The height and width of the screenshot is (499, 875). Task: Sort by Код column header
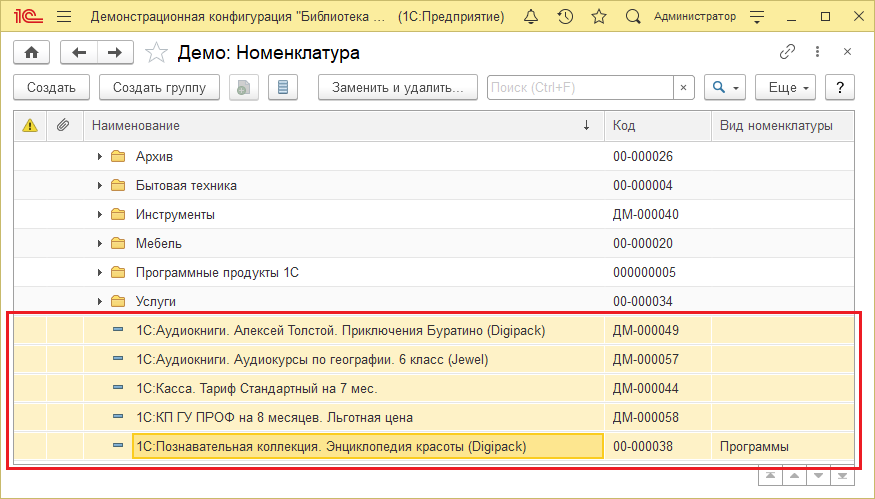tap(658, 126)
